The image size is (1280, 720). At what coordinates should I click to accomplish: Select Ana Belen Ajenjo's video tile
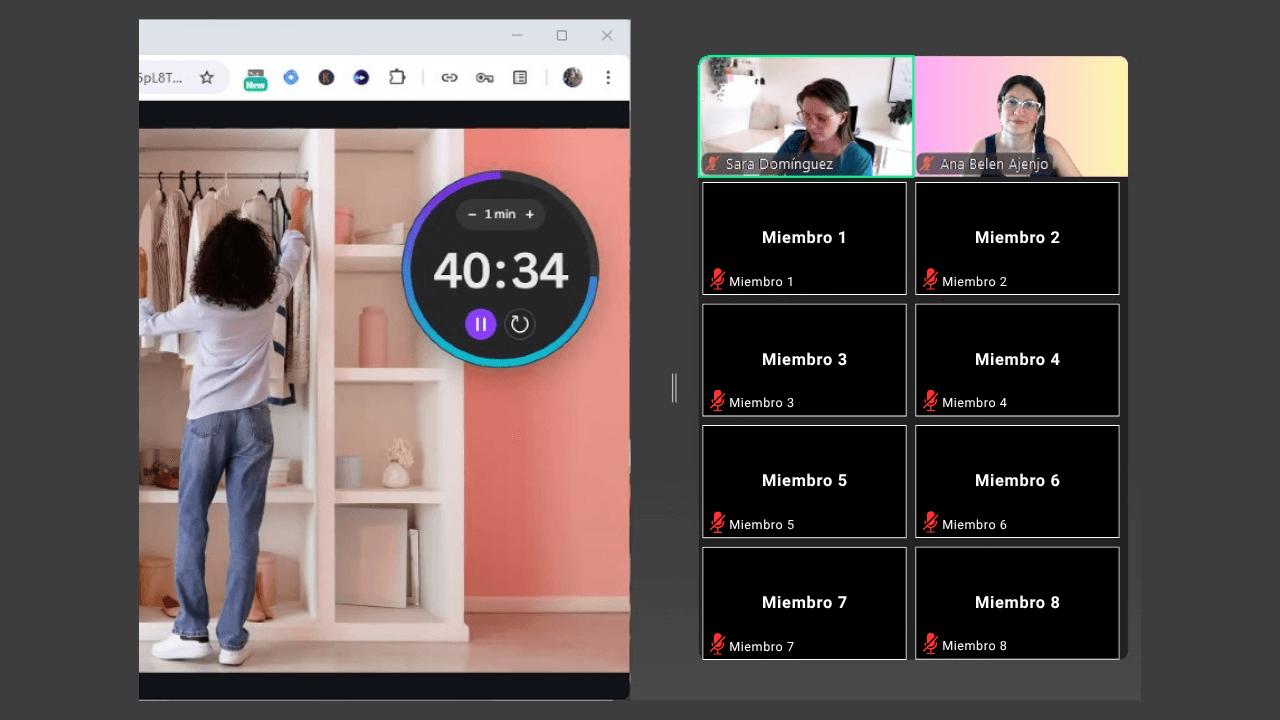(1021, 115)
